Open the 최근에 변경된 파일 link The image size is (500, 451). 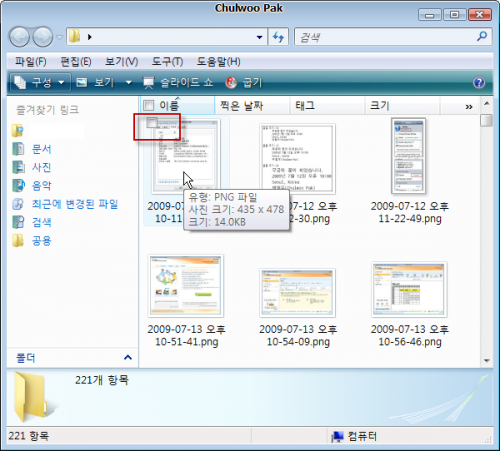pyautogui.click(x=75, y=204)
